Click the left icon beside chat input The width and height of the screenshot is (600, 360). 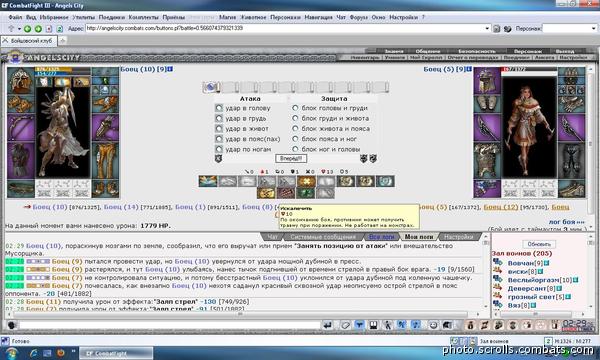pyautogui.click(x=12, y=326)
